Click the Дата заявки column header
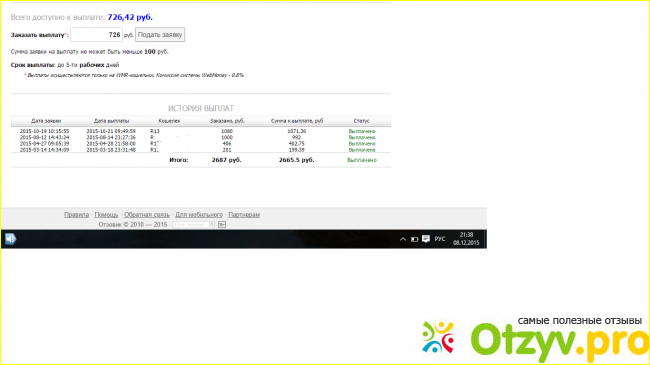Image resolution: width=650 pixels, height=365 pixels. tap(46, 121)
